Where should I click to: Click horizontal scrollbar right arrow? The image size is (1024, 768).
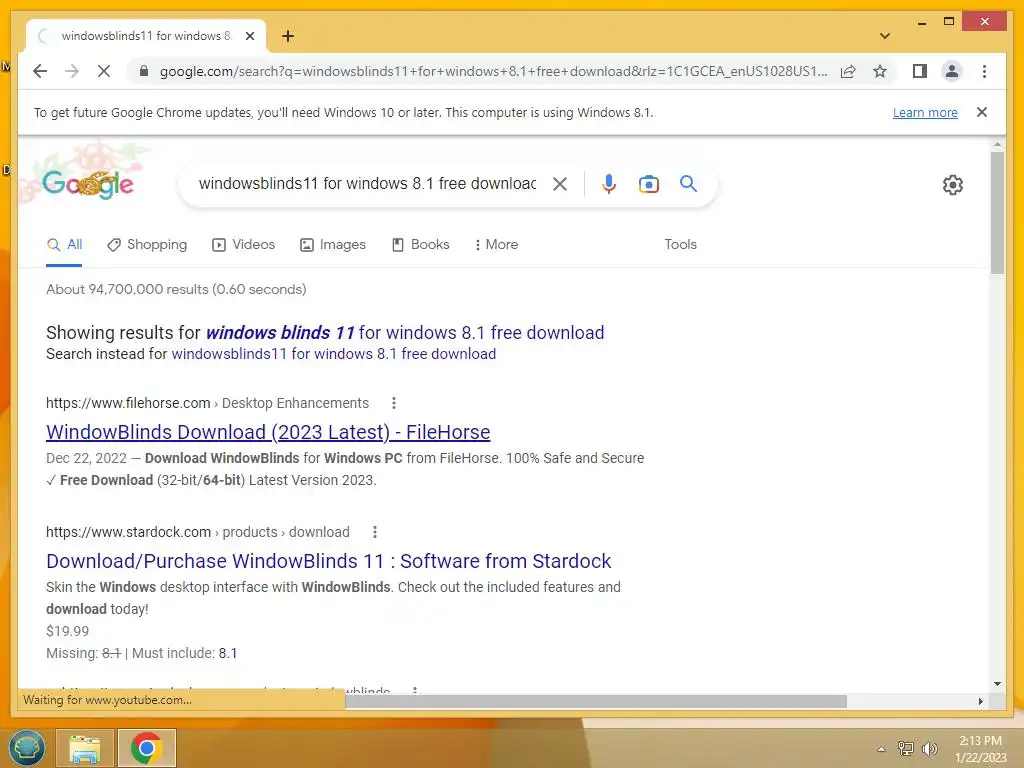point(981,701)
